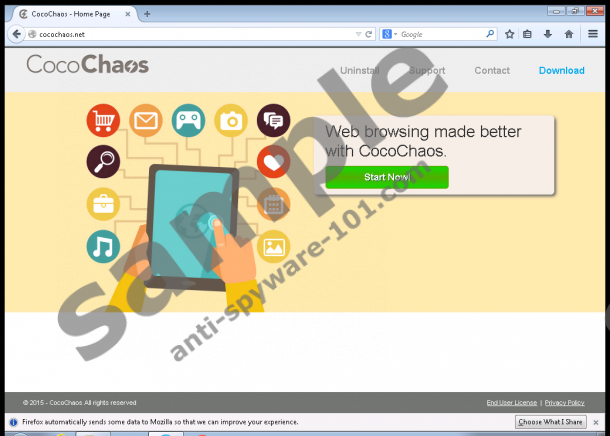Bookmark this page with the star icon
The image size is (610, 436).
(x=509, y=34)
